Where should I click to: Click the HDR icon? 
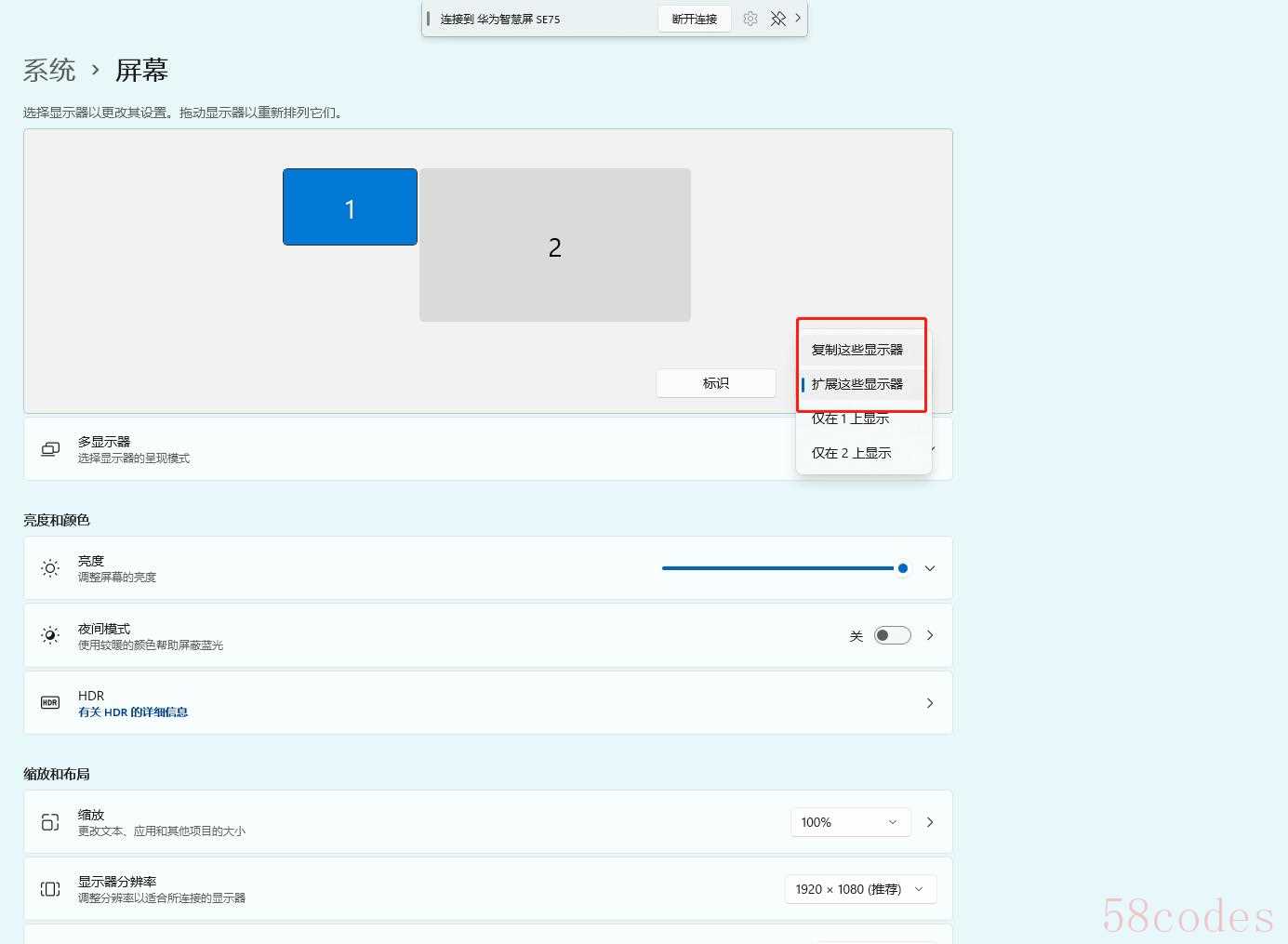click(50, 703)
